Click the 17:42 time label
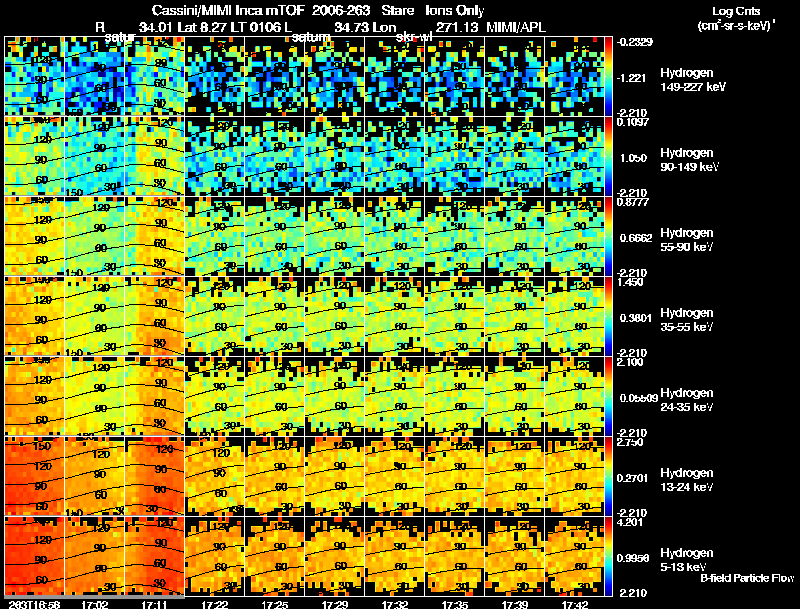Screen dimensions: 800x609 click(575, 604)
